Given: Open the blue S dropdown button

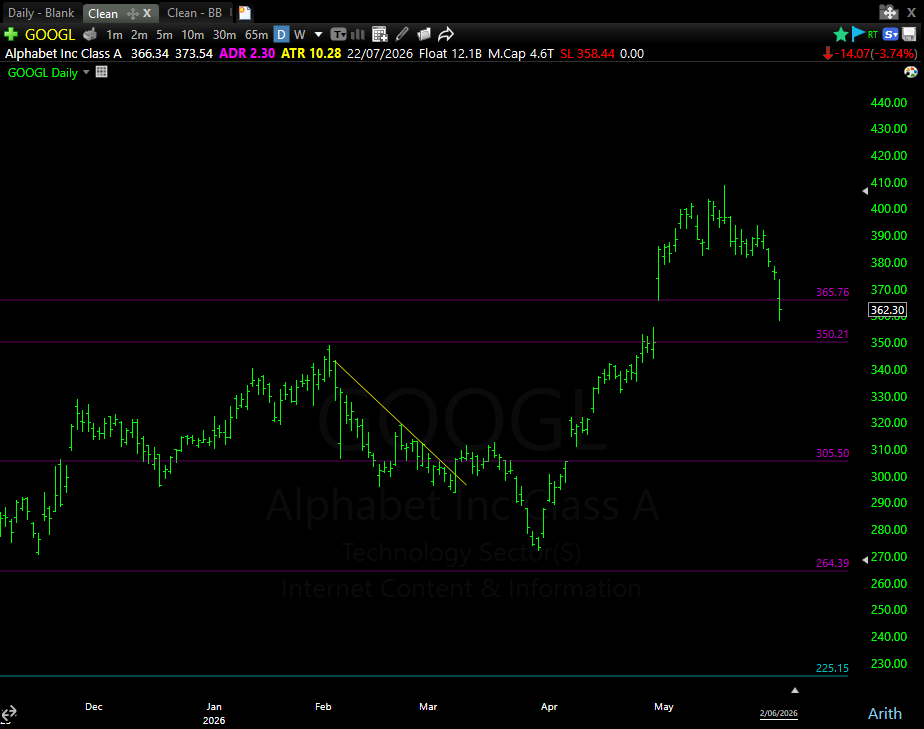Looking at the screenshot, I should pos(890,35).
